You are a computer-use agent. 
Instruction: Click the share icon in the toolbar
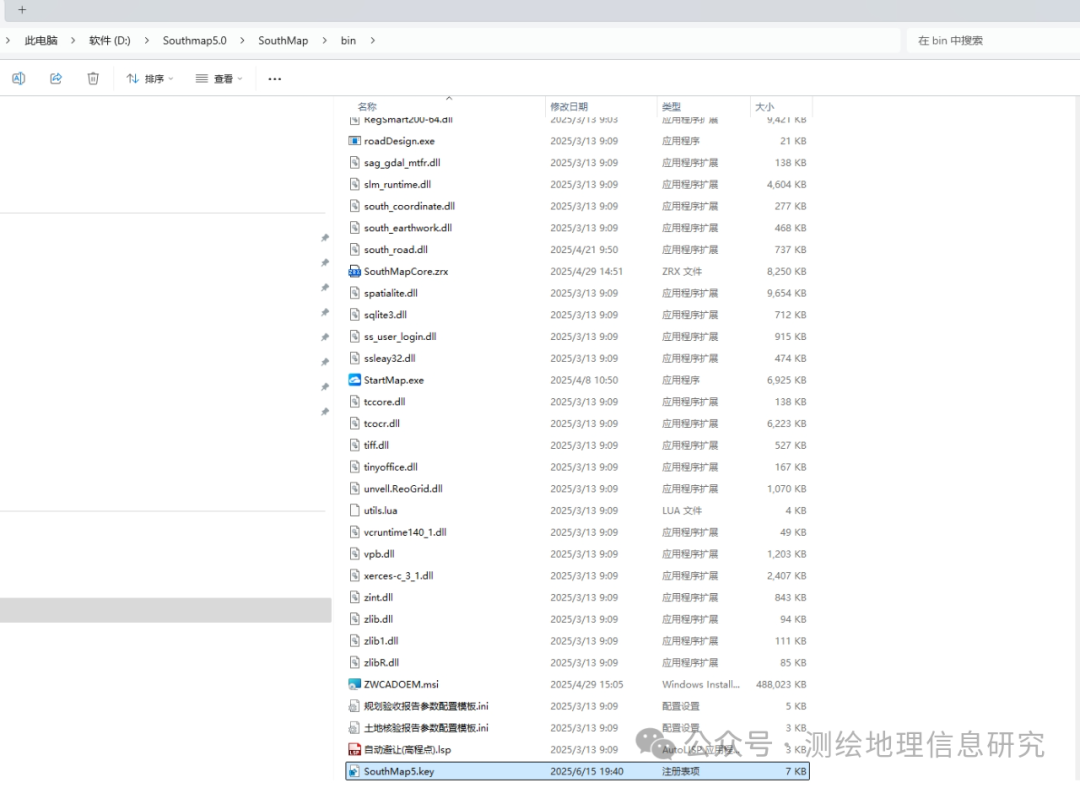(x=55, y=77)
